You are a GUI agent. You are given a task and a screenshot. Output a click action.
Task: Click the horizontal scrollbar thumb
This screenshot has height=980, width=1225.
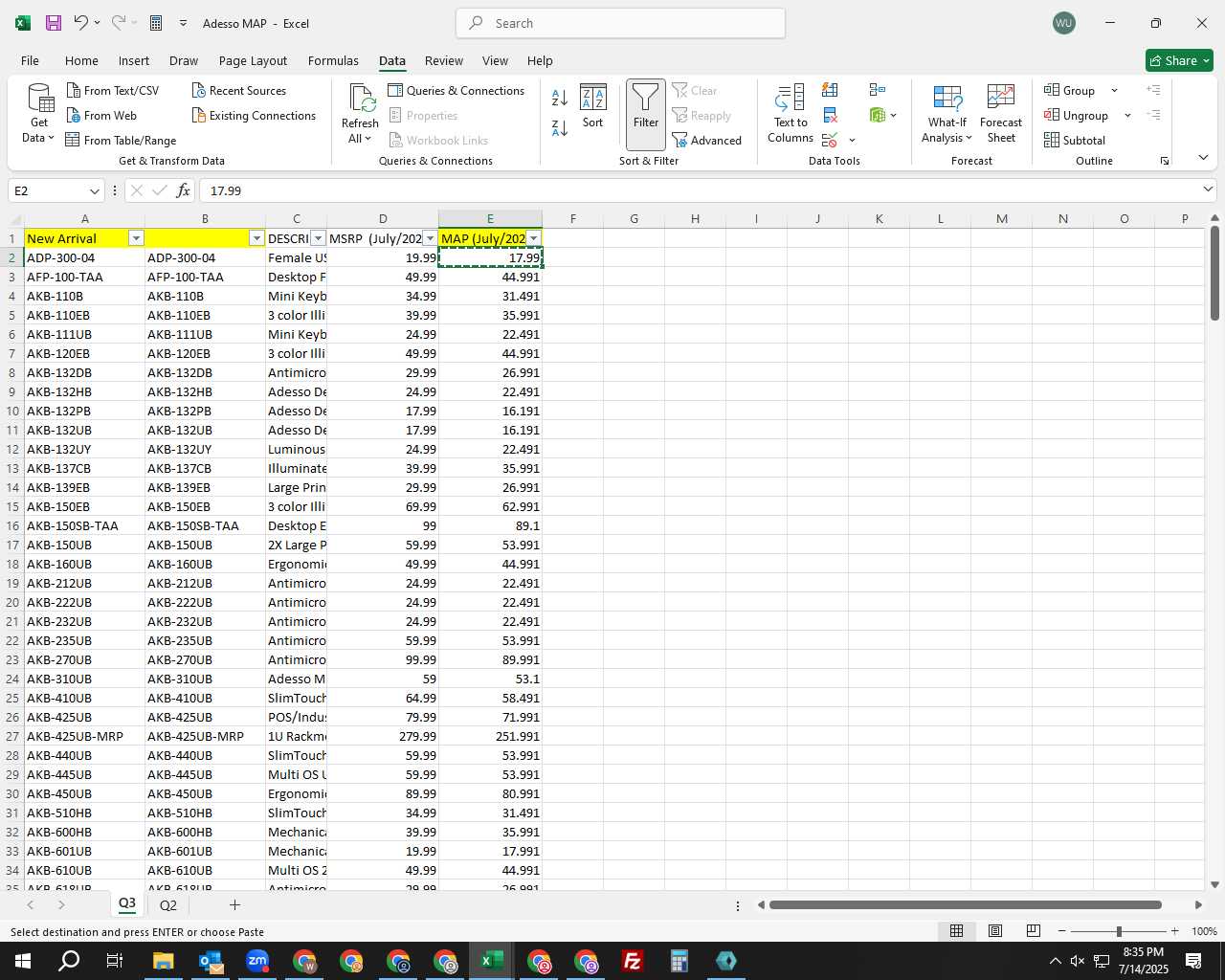[x=965, y=904]
